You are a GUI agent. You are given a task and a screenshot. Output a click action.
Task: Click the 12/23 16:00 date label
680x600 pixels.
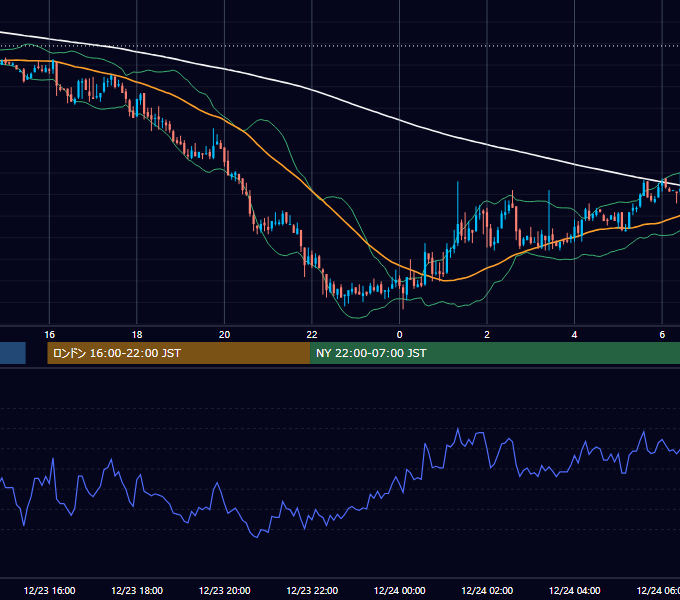pos(49,590)
